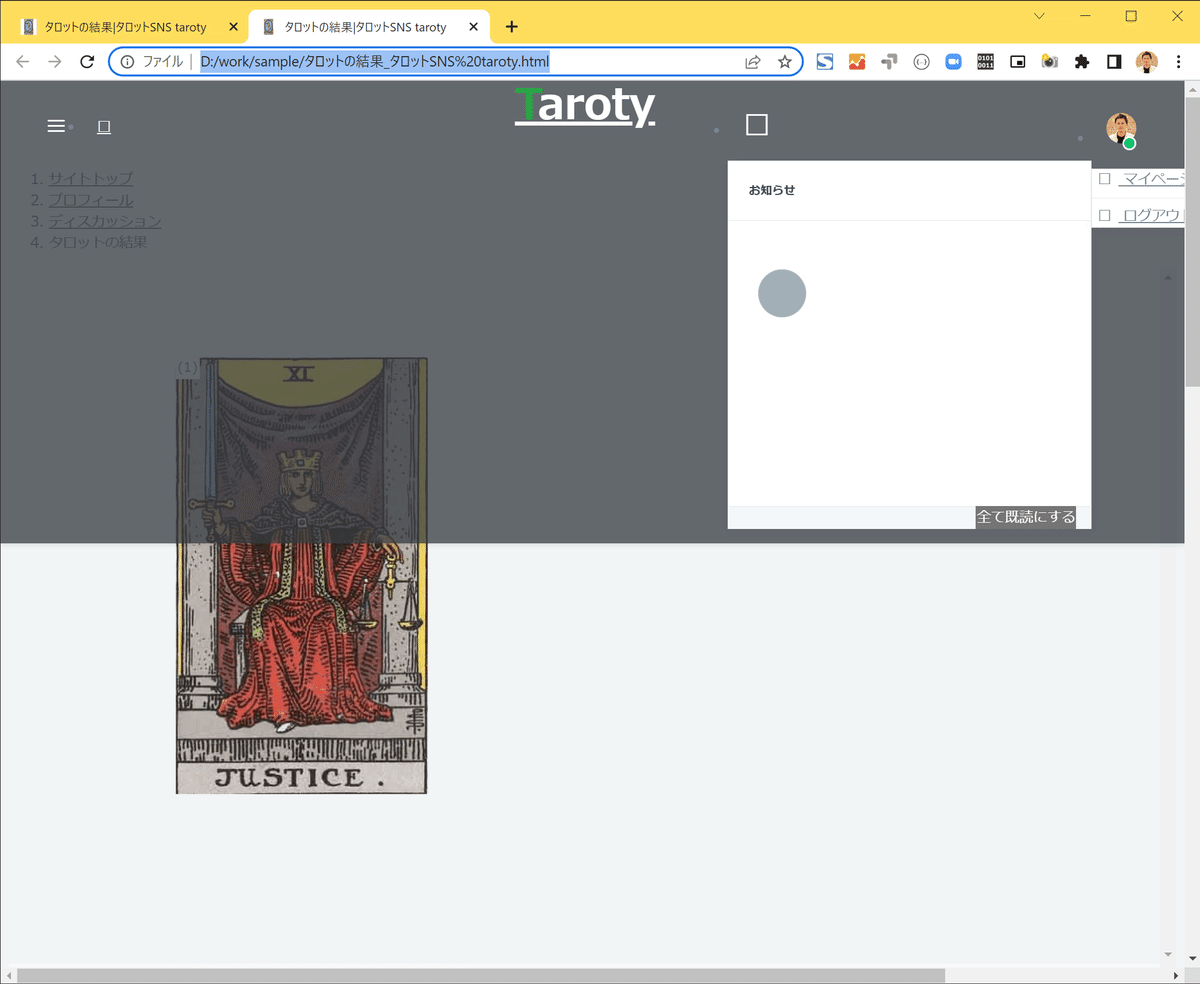
Task: Click the horizontal scrollbar thumb
Action: (481, 976)
